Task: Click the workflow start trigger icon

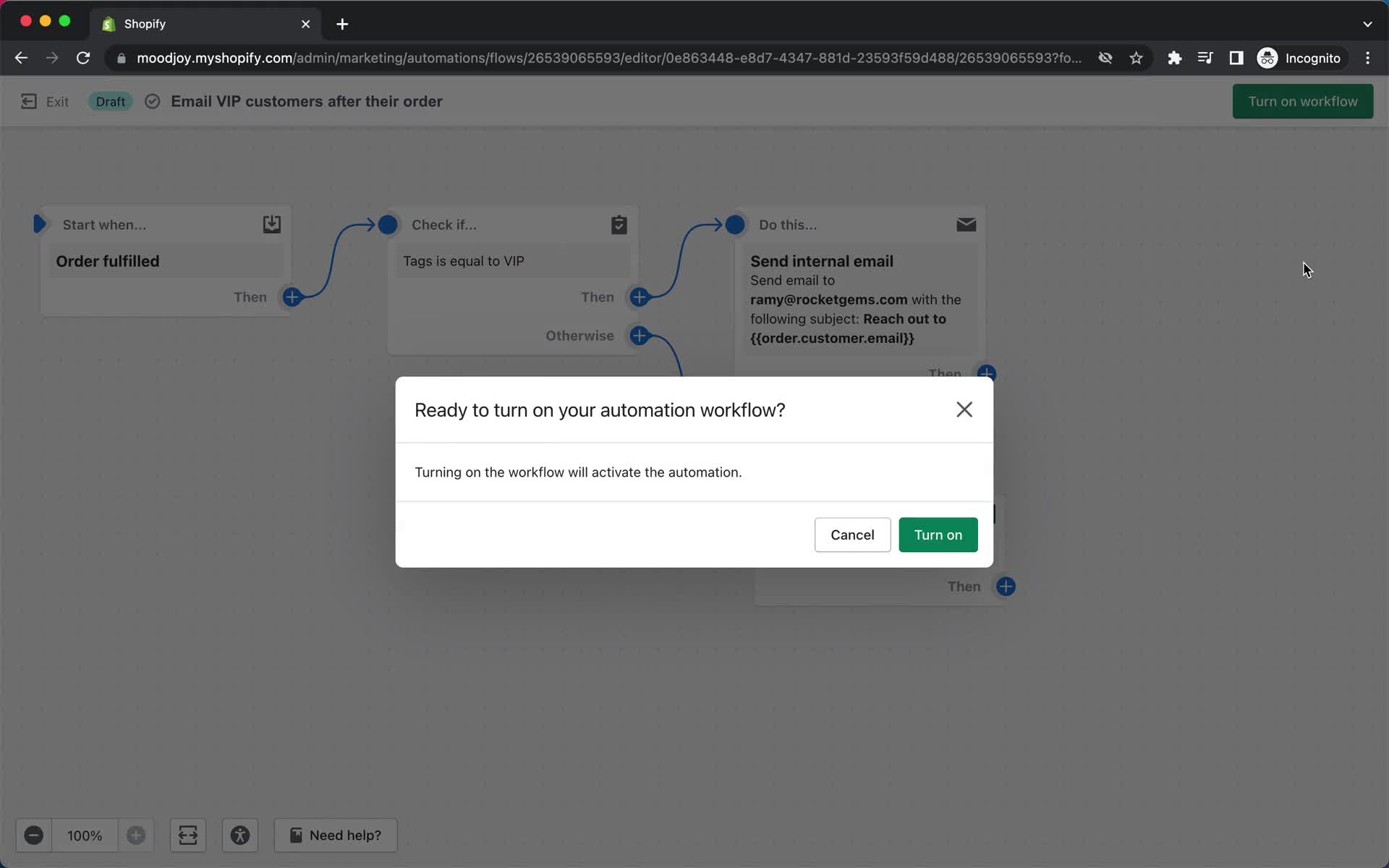Action: 40,223
